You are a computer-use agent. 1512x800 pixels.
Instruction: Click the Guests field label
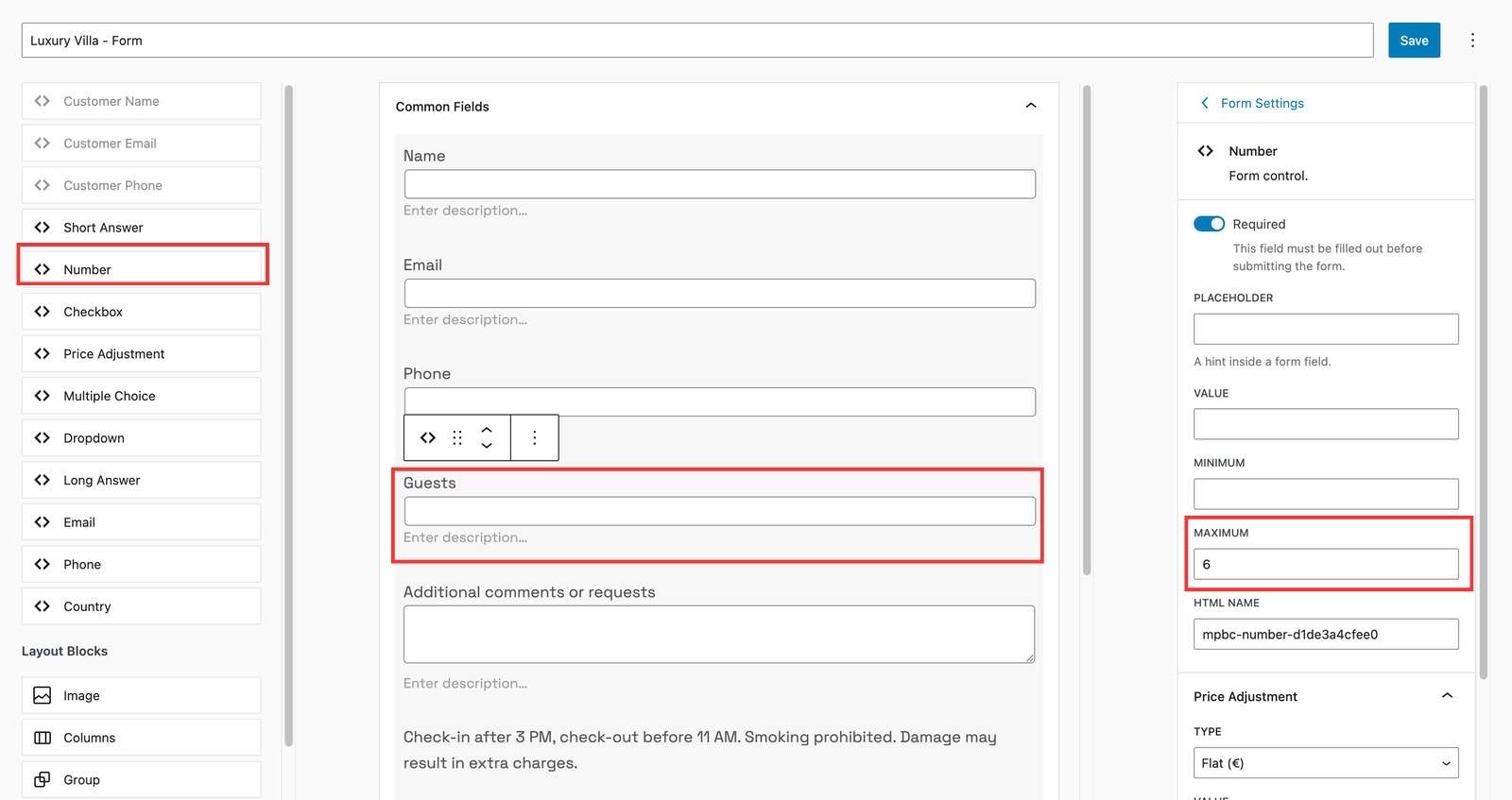click(430, 483)
